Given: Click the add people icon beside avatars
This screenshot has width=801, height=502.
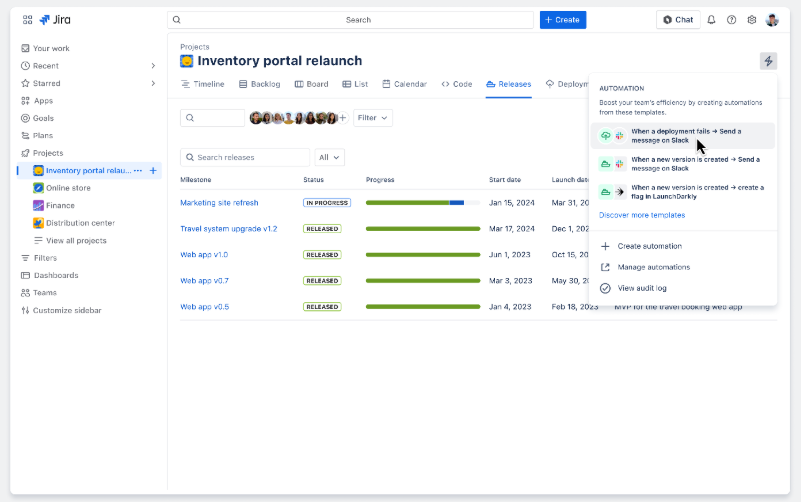Looking at the screenshot, I should tap(342, 118).
